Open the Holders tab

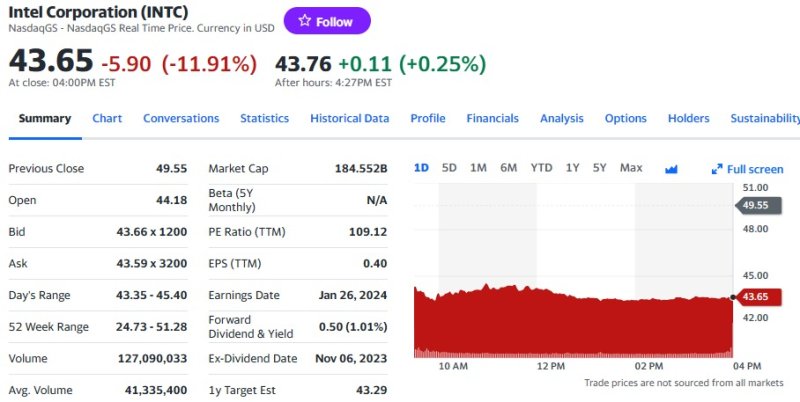[x=688, y=118]
